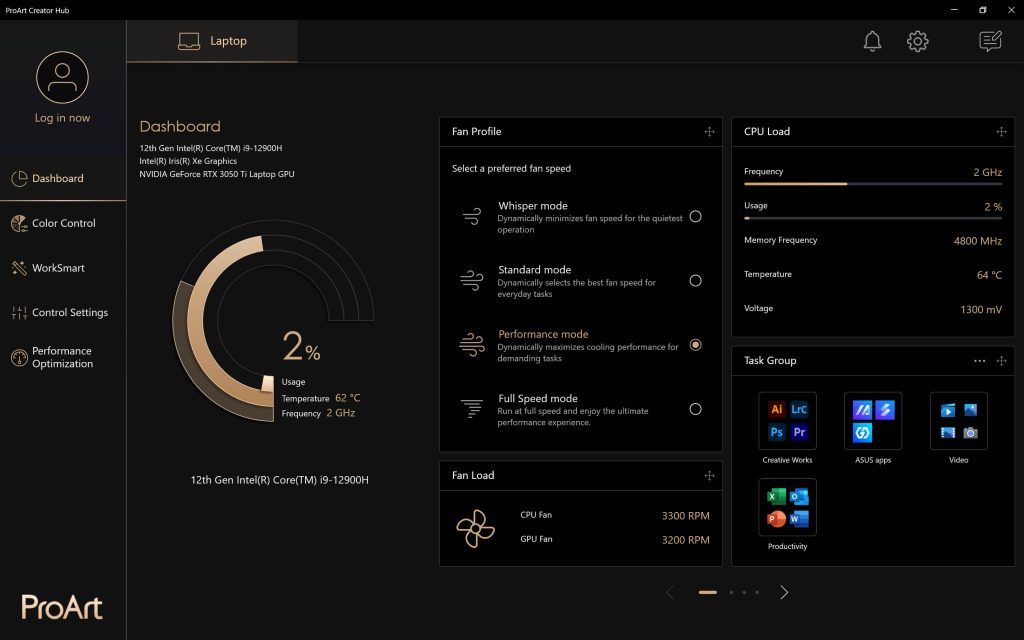
Task: Click the move handle on Fan Load panel
Action: coord(709,475)
